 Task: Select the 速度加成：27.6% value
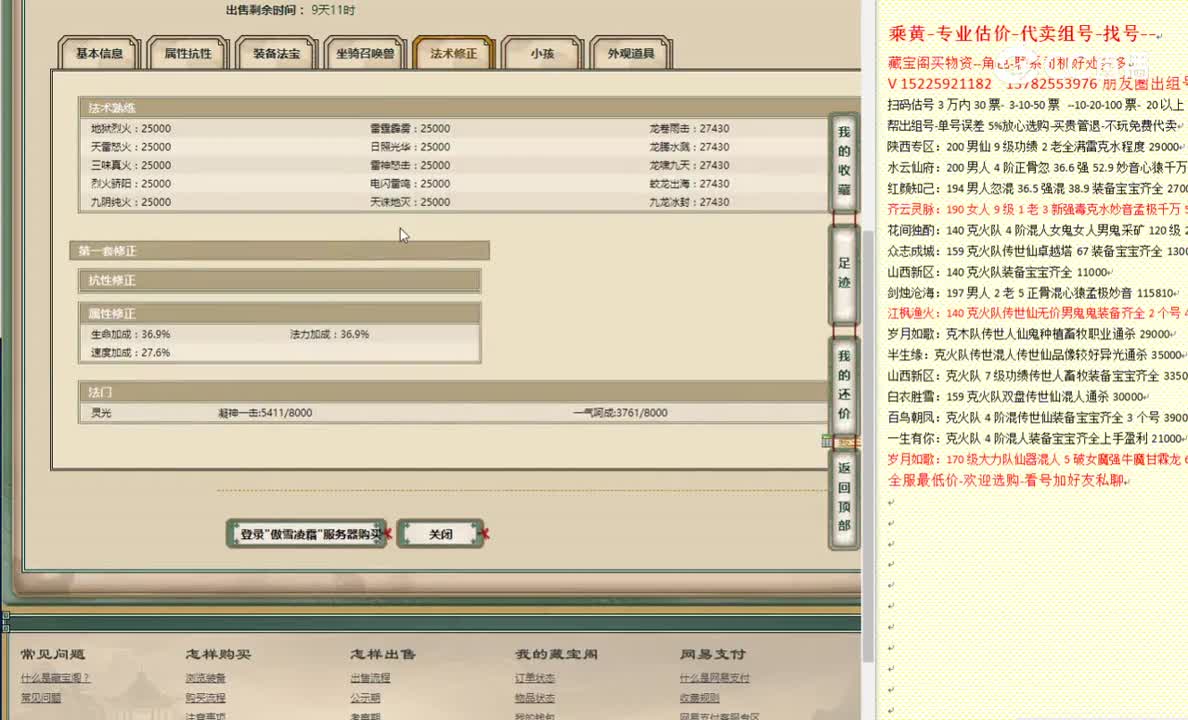point(130,353)
